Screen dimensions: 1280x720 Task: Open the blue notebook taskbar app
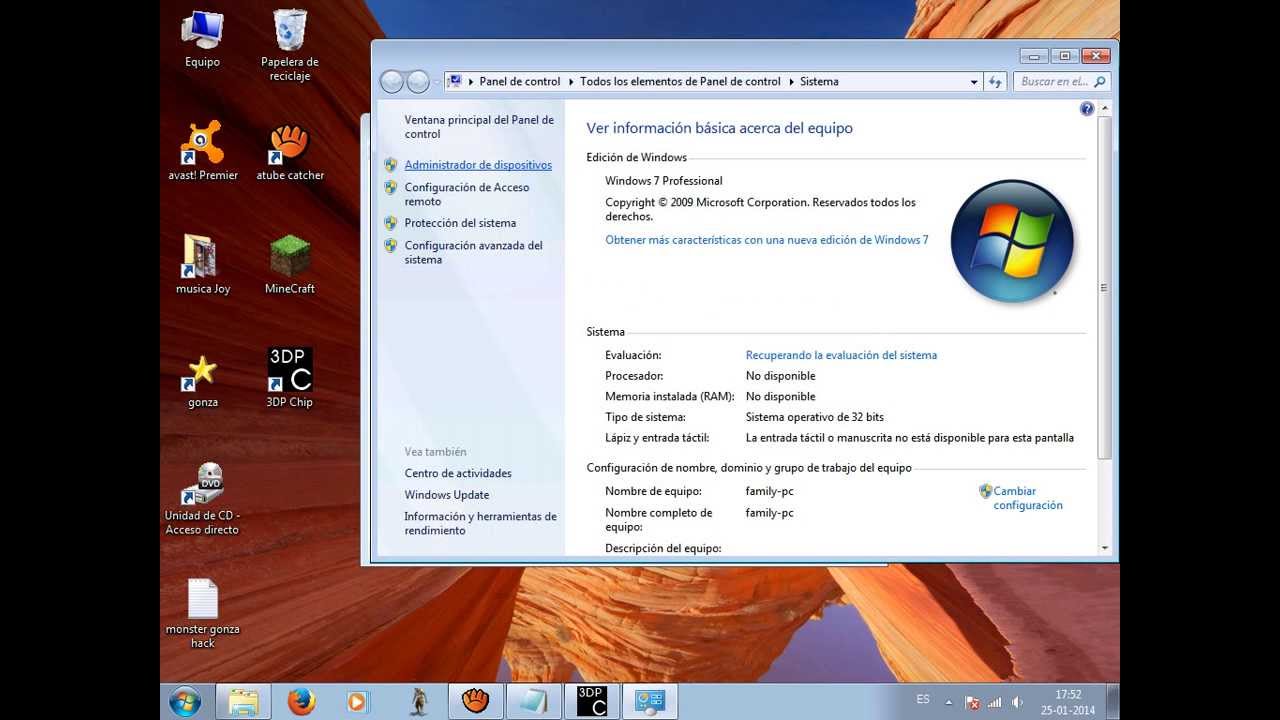pos(534,702)
